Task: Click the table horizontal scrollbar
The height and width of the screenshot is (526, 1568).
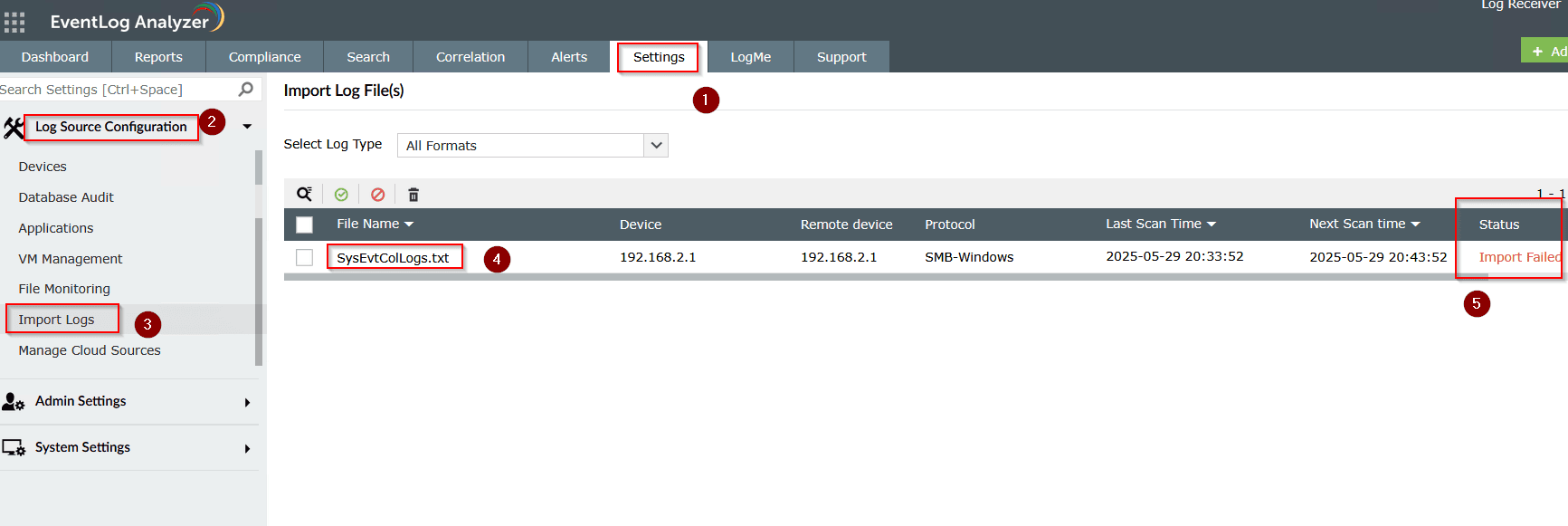Action: click(x=886, y=277)
